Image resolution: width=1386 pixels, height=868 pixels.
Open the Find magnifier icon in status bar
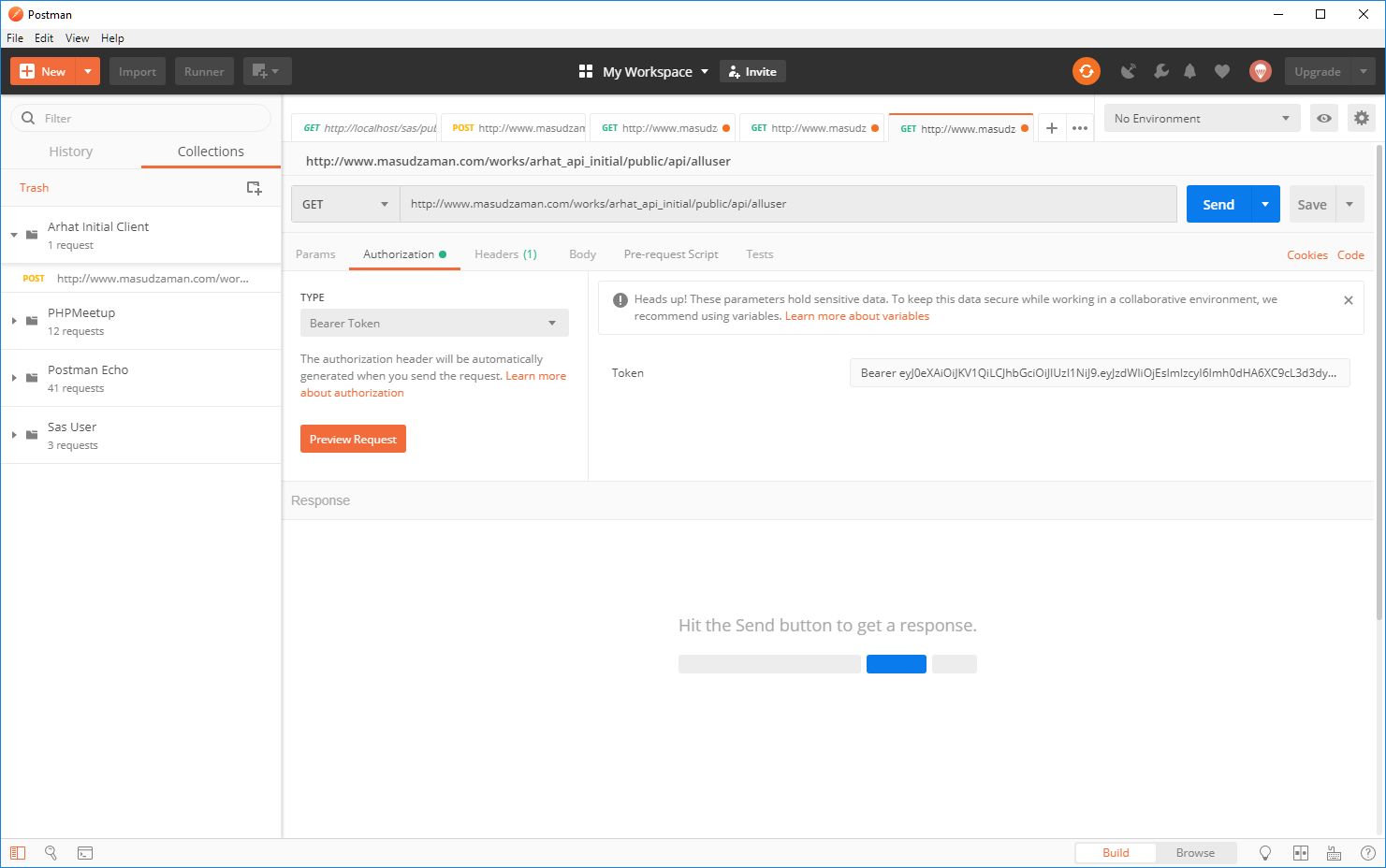(x=51, y=853)
